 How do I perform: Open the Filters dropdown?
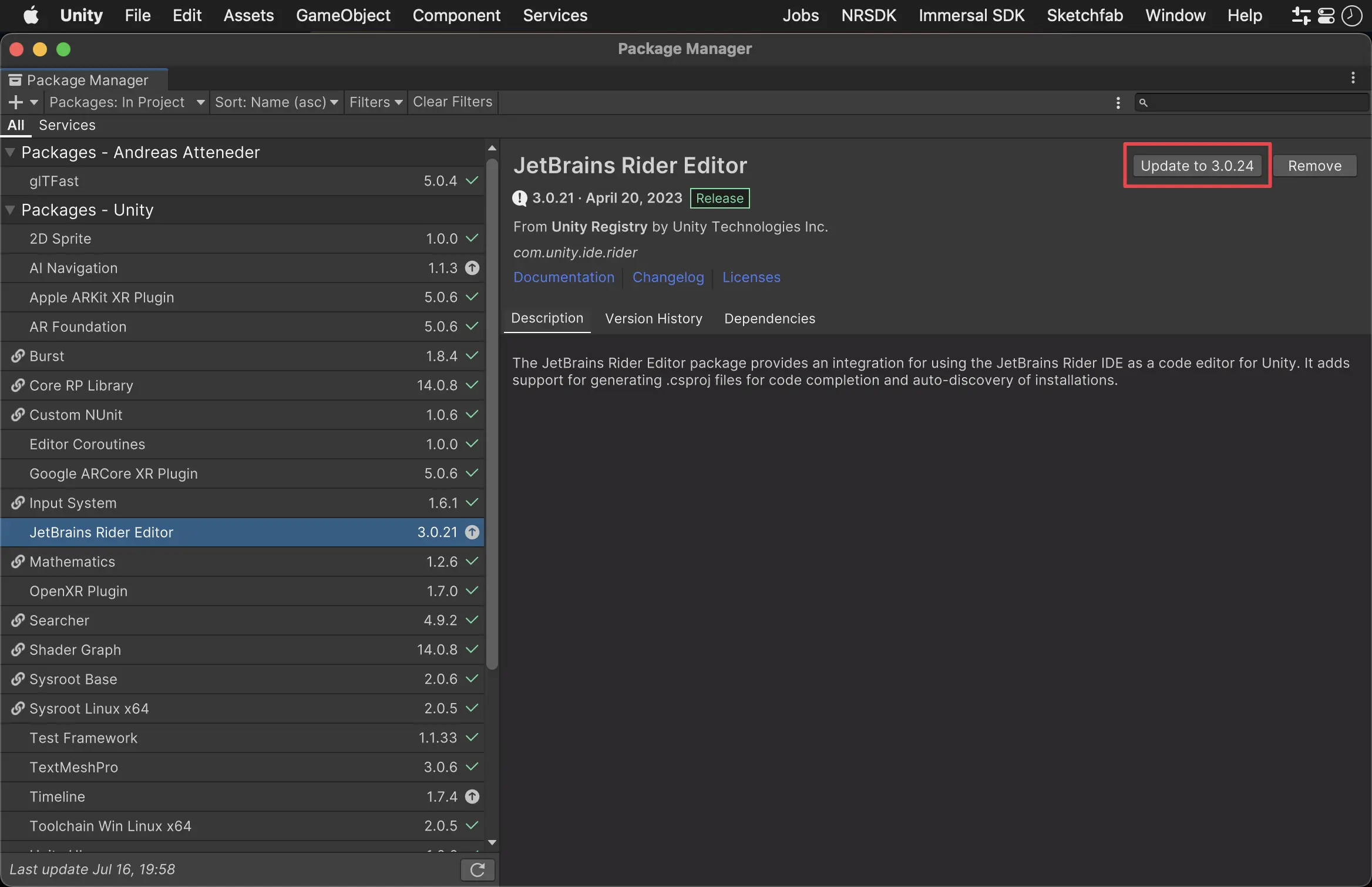[x=376, y=102]
